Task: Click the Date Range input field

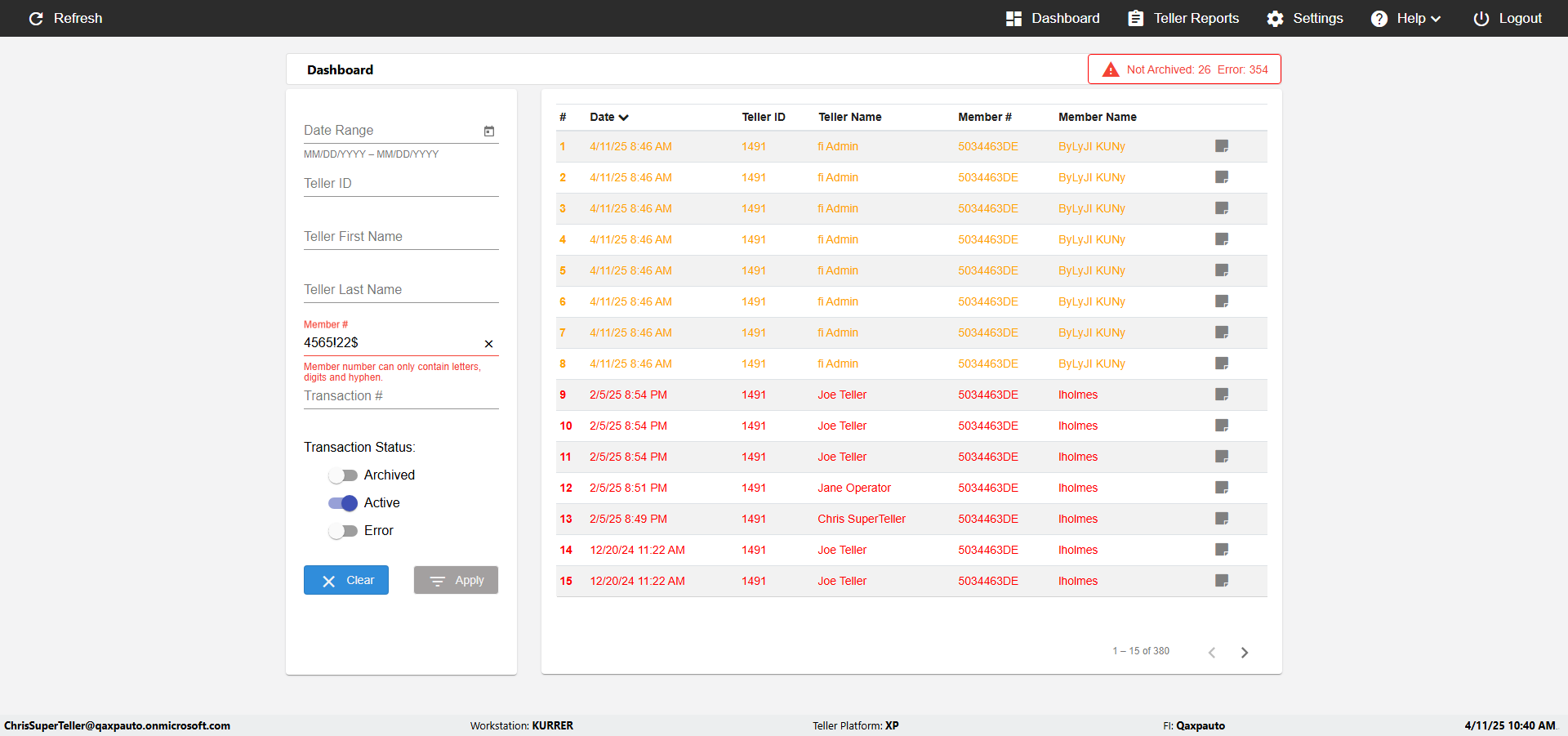Action: pos(392,131)
